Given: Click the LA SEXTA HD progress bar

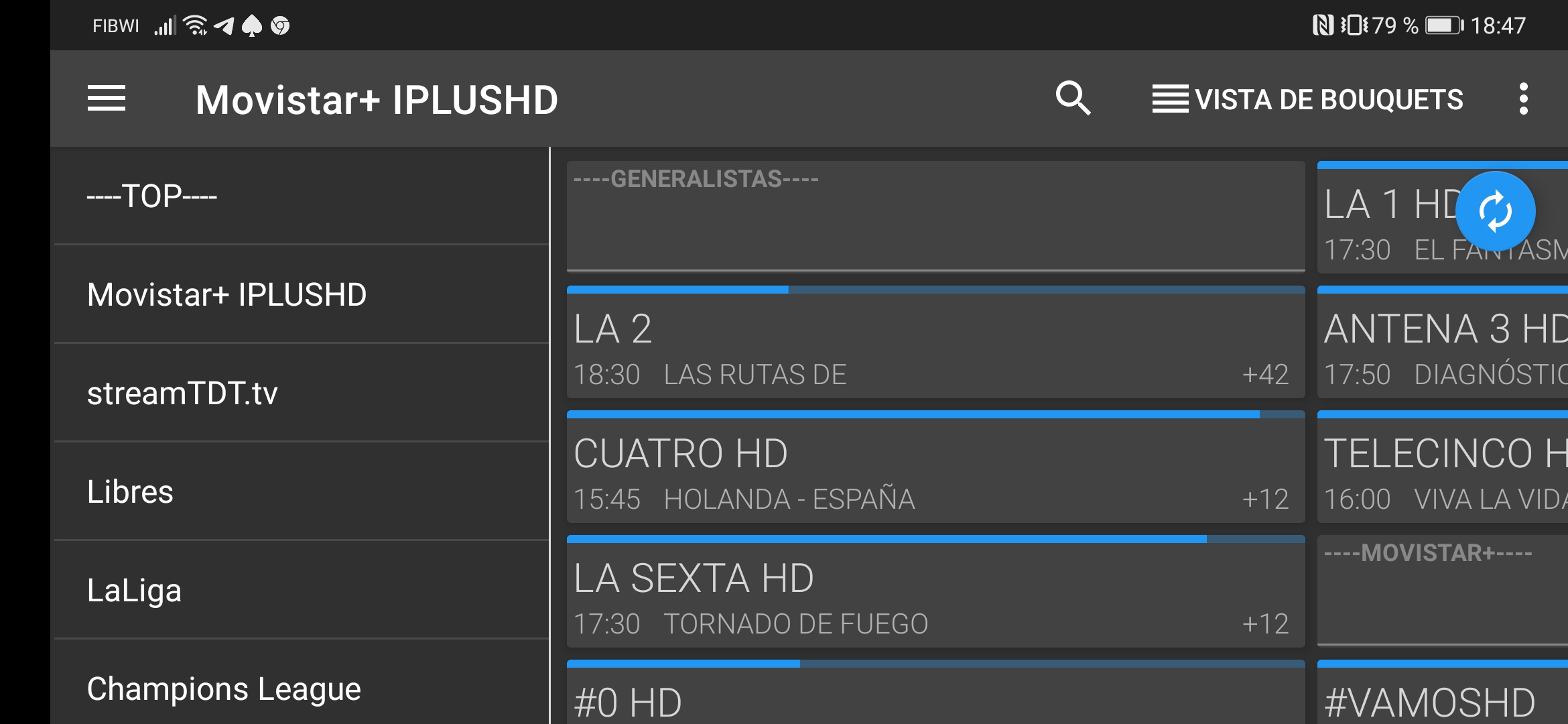Looking at the screenshot, I should coord(935,539).
